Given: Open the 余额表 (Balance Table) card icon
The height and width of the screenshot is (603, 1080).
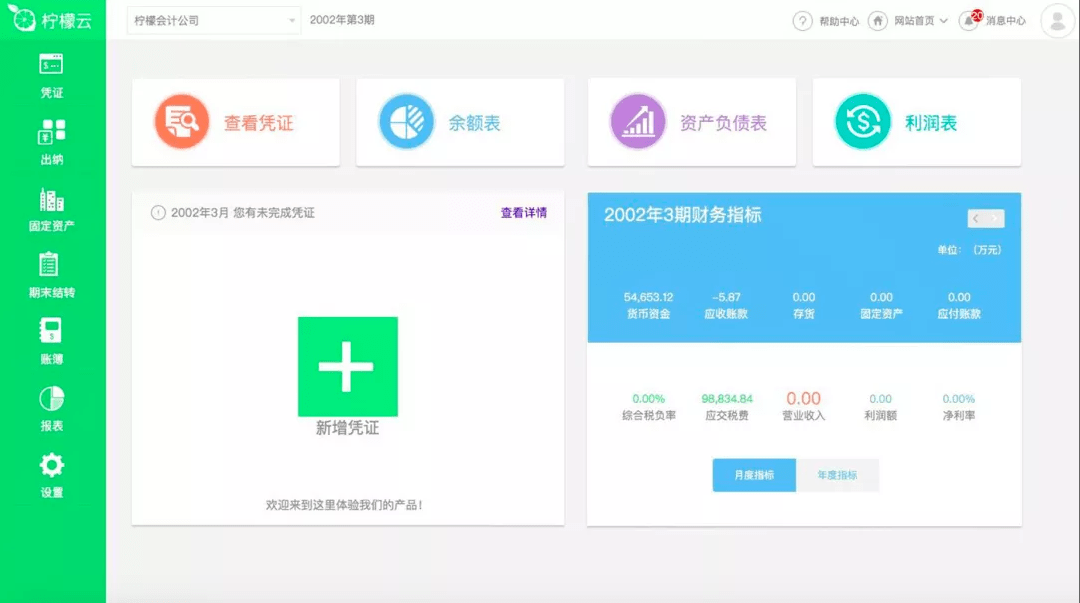Looking at the screenshot, I should coord(404,120).
